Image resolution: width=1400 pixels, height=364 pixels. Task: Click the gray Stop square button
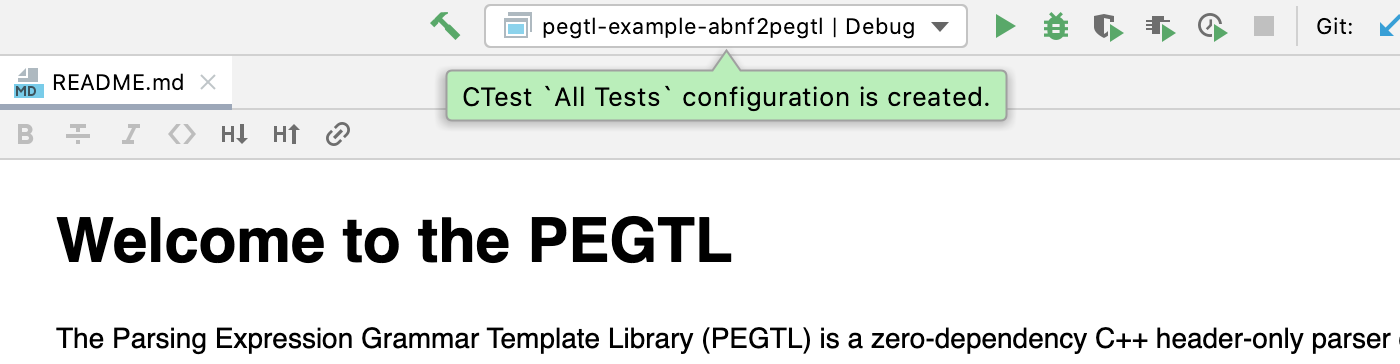(x=1264, y=27)
